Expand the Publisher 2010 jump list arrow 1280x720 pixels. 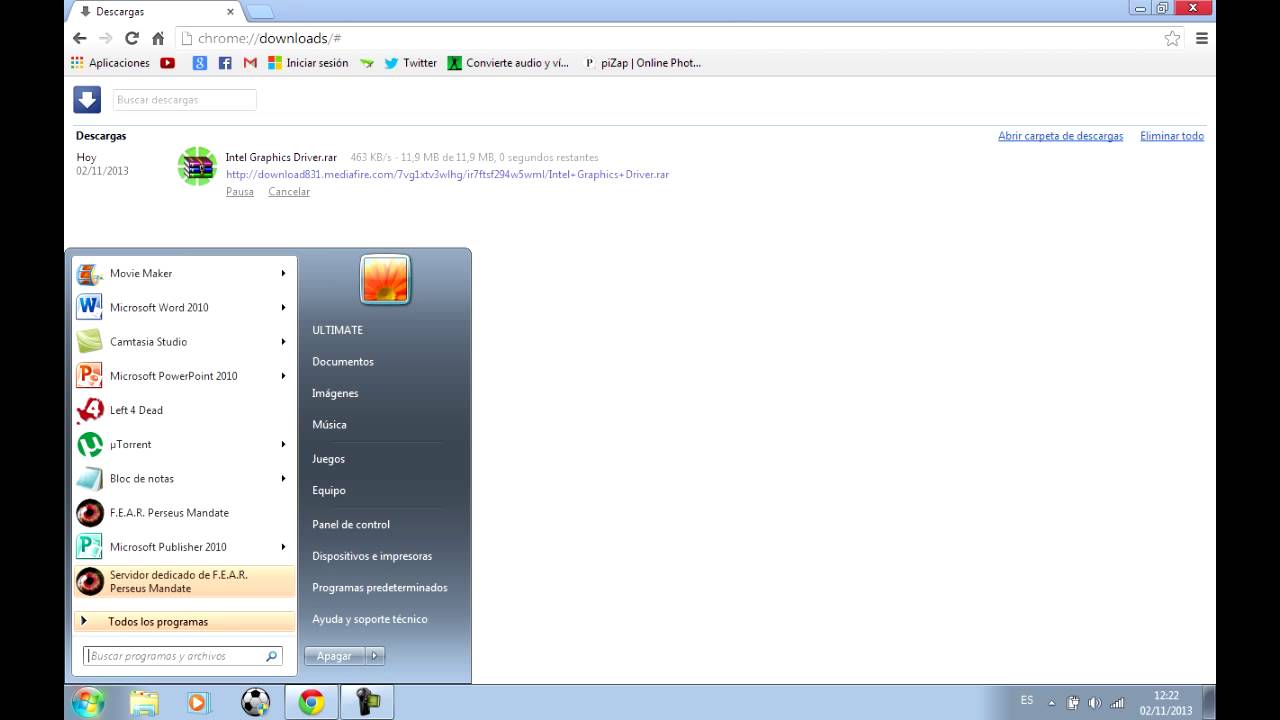(283, 547)
